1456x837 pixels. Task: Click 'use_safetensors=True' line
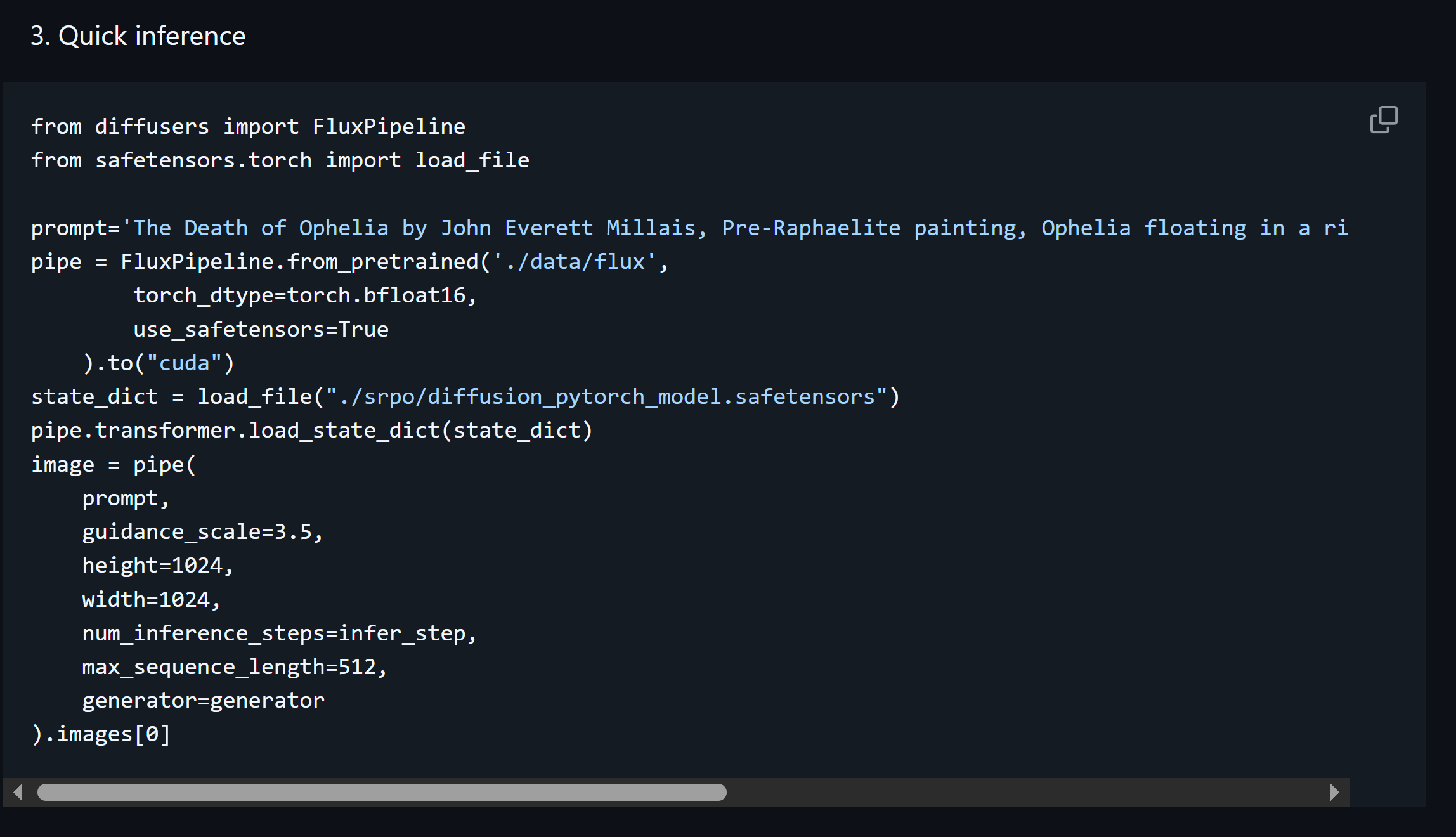tap(261, 330)
